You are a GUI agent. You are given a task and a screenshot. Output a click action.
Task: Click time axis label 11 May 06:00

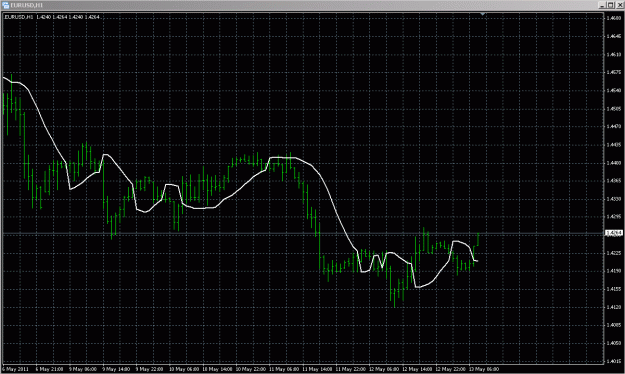point(284,369)
